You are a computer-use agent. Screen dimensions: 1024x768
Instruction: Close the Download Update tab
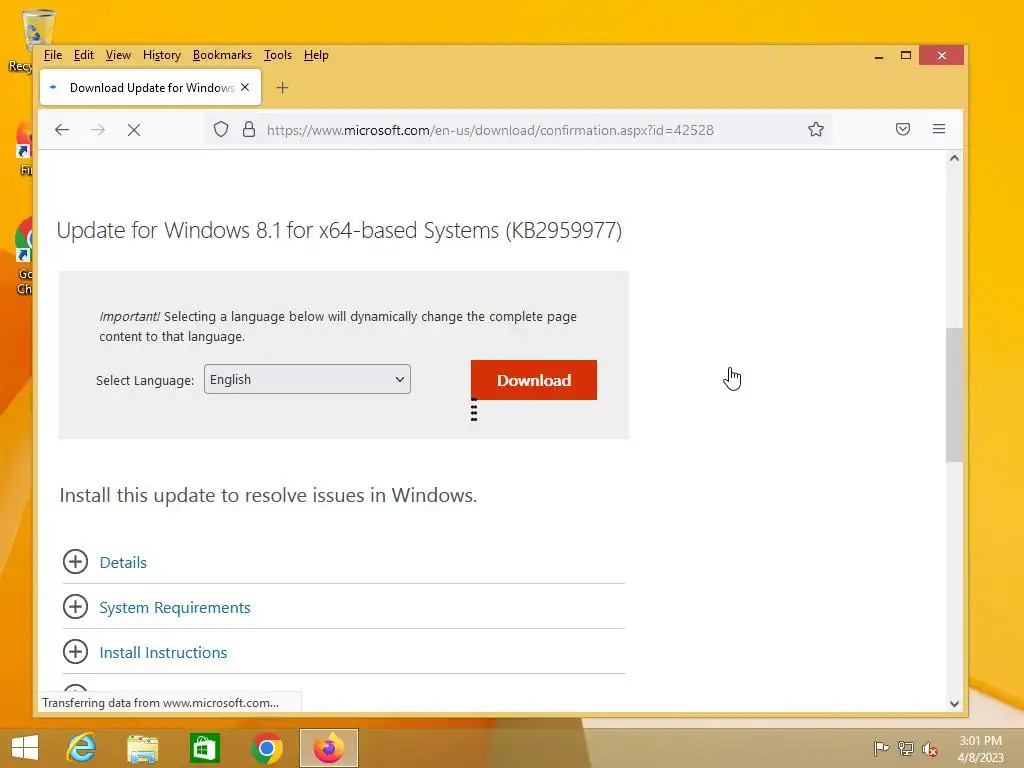click(245, 87)
